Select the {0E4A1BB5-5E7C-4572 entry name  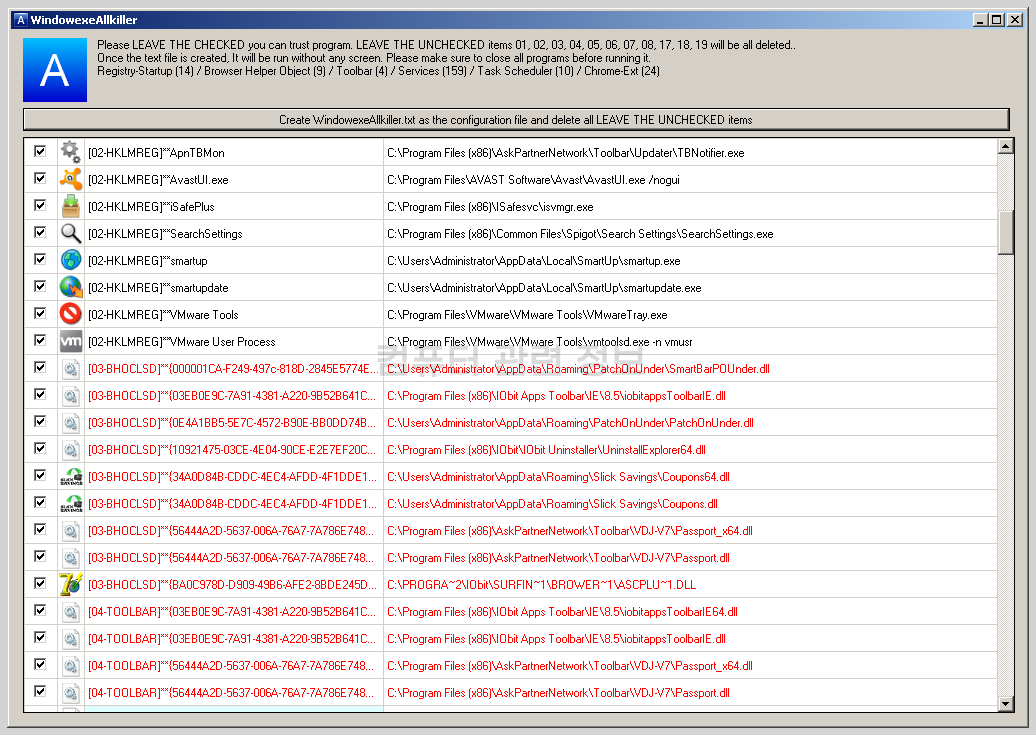point(232,423)
